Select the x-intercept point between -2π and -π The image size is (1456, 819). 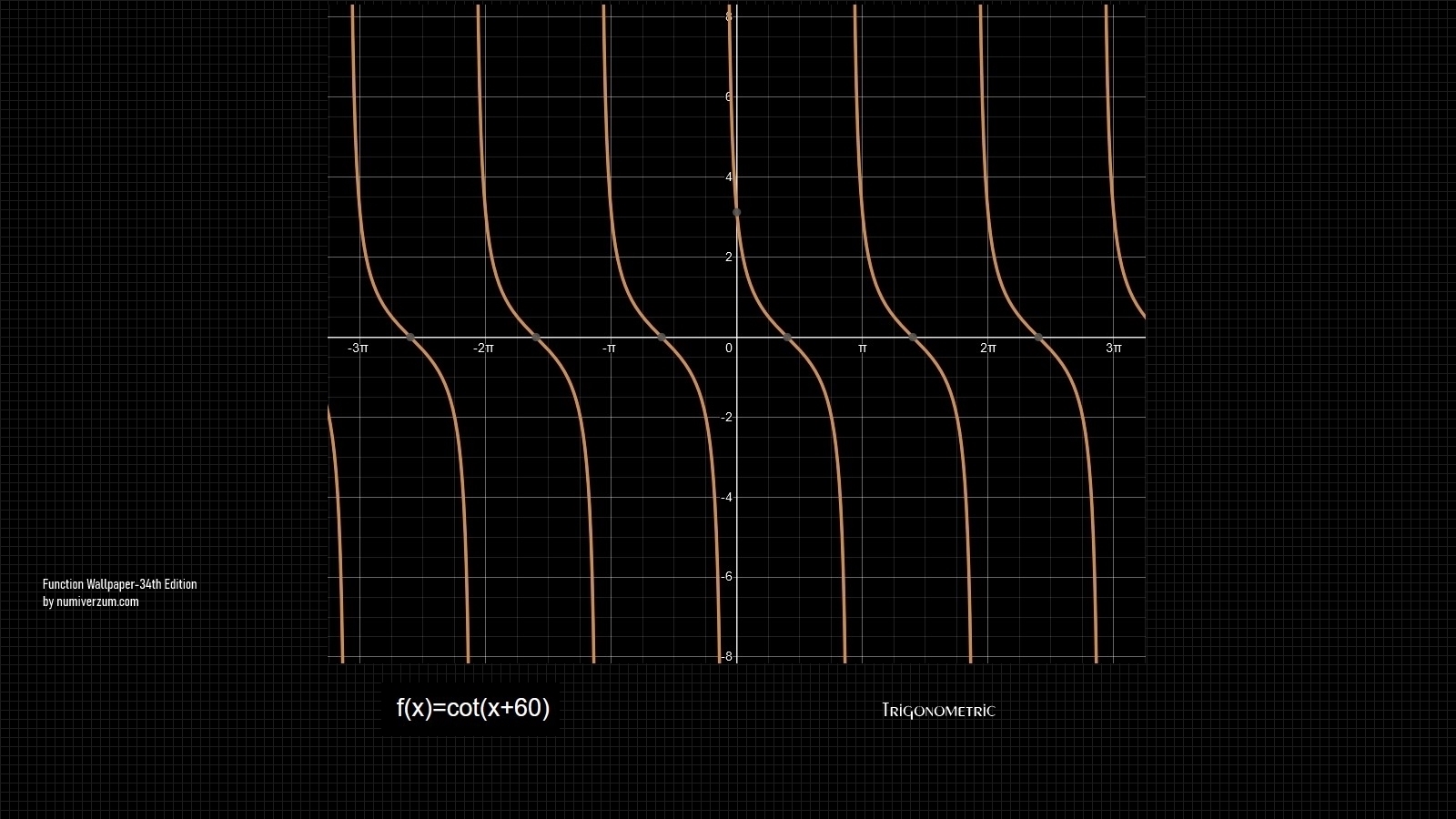point(536,338)
